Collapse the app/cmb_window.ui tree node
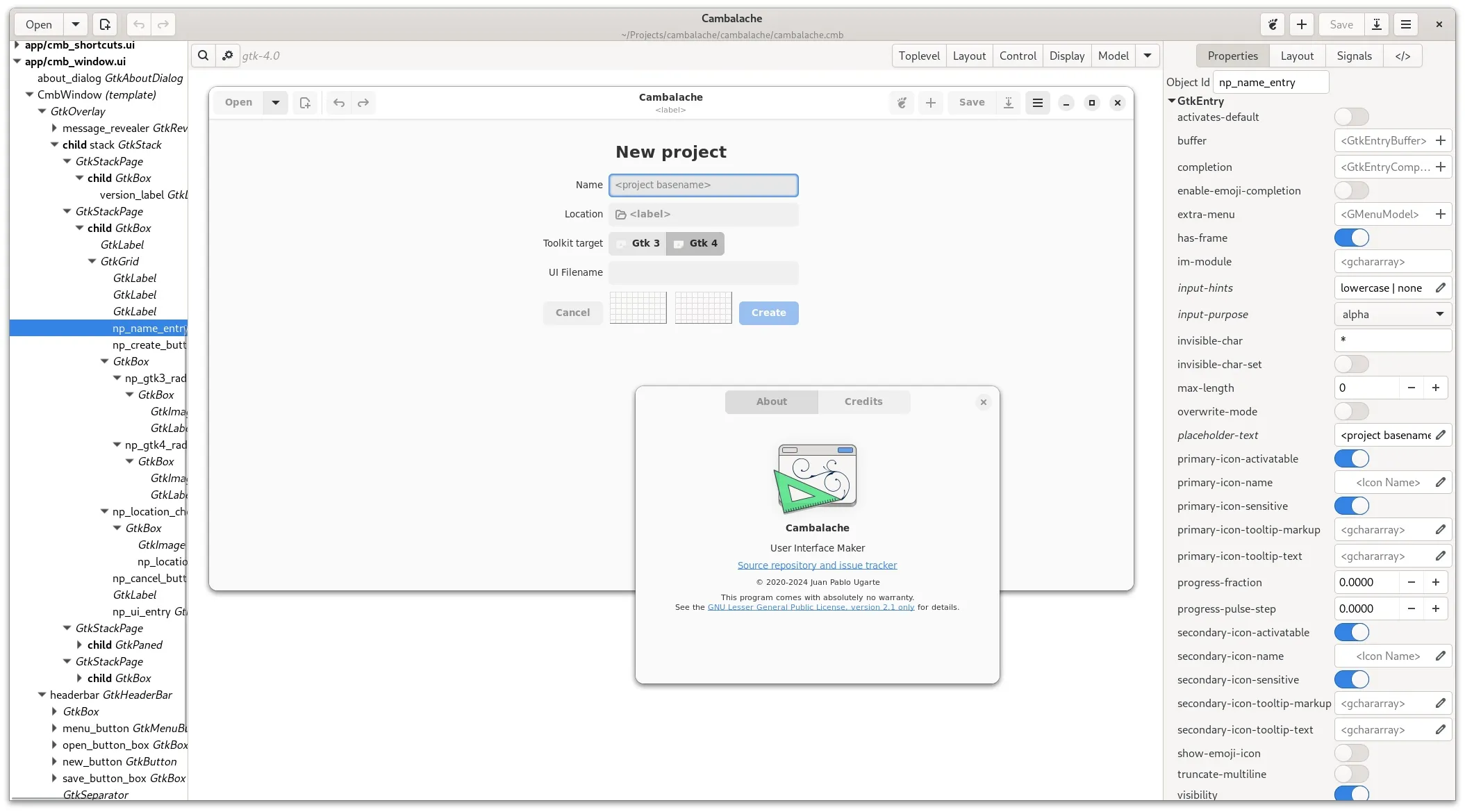The width and height of the screenshot is (1465, 812). (x=17, y=61)
